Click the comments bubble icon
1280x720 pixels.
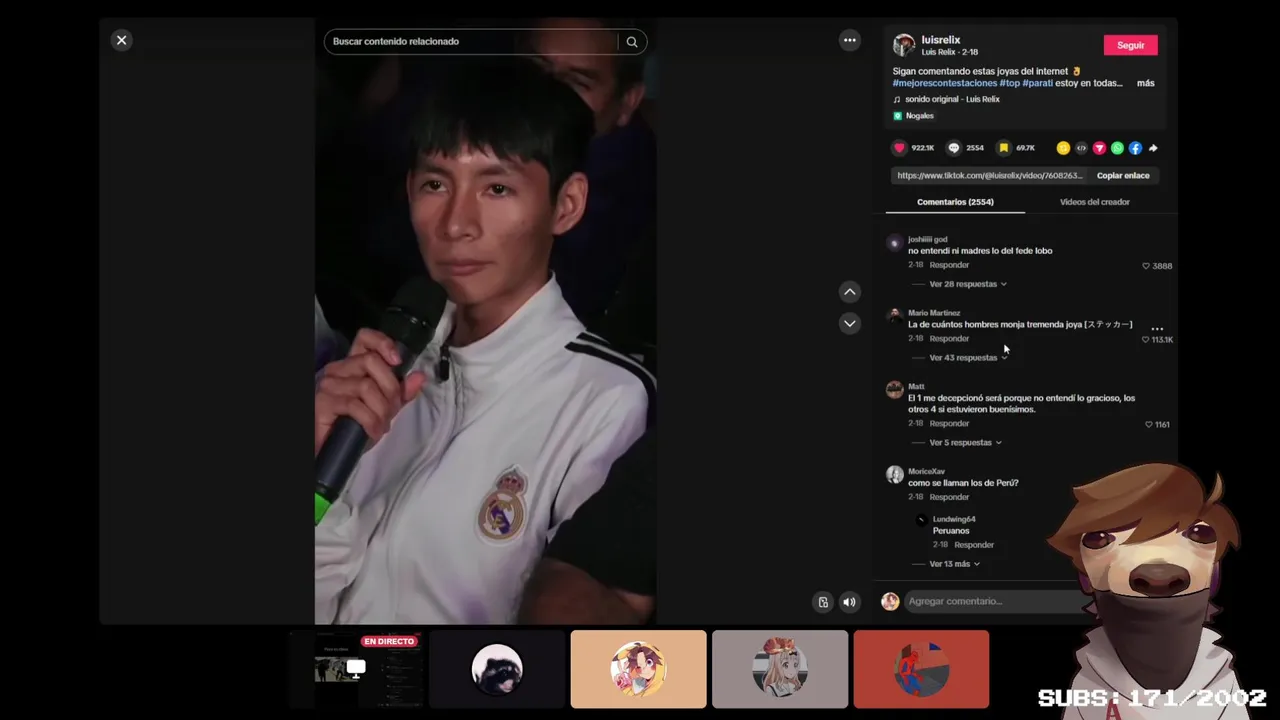coord(954,148)
